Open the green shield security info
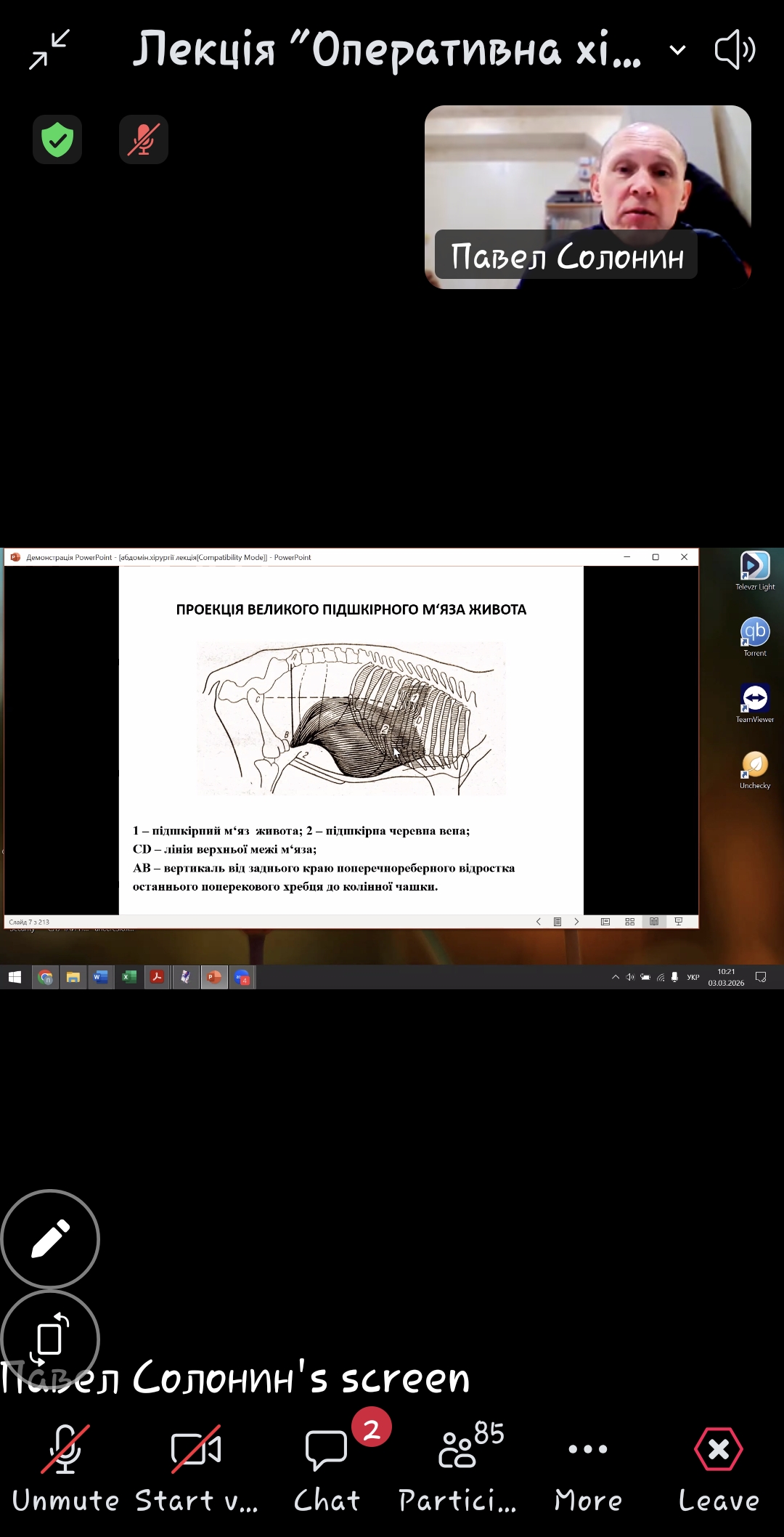The image size is (784, 1537). 57,139
